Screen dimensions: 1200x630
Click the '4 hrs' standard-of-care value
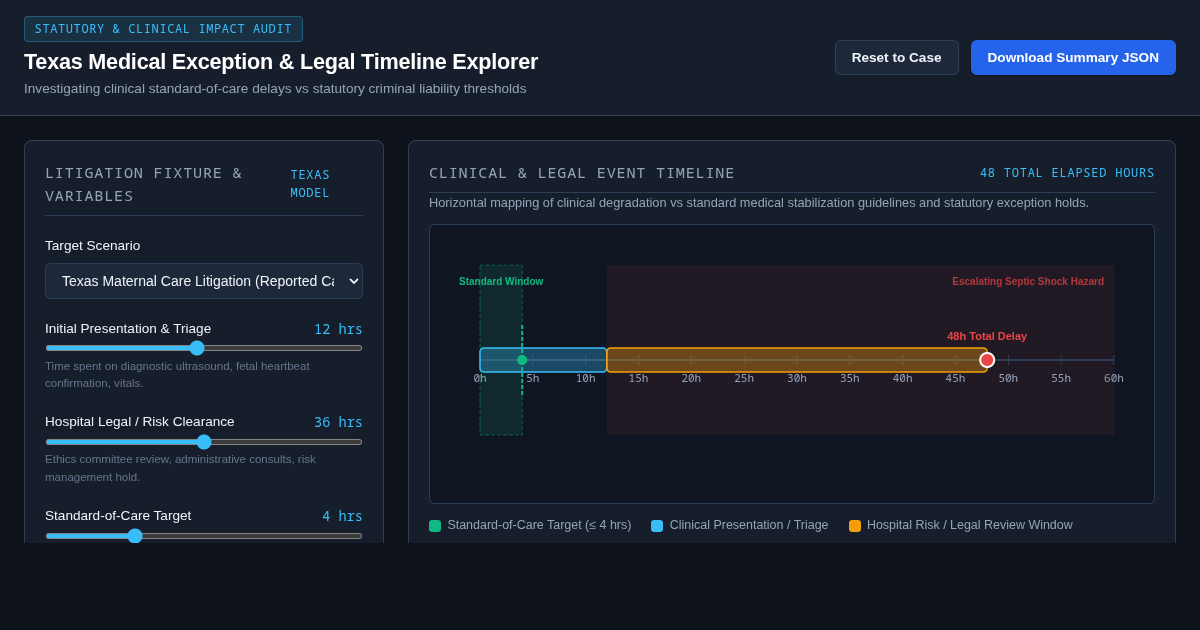point(342,516)
